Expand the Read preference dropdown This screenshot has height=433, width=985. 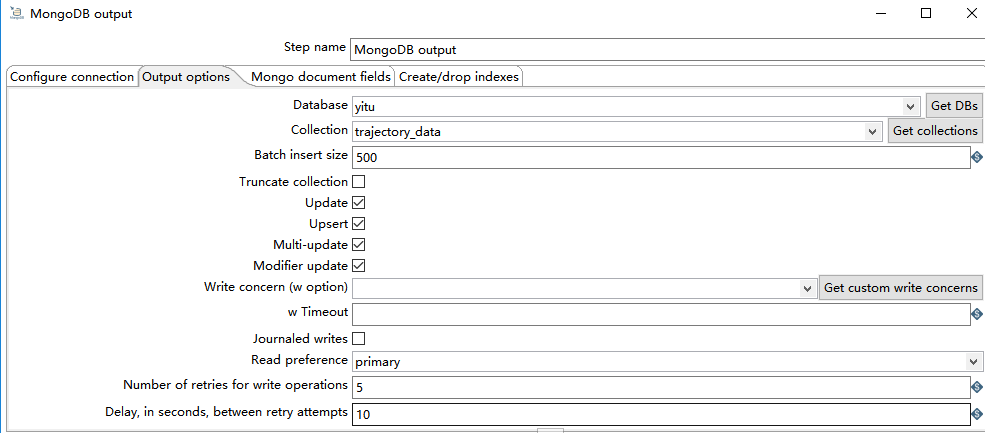coord(974,362)
